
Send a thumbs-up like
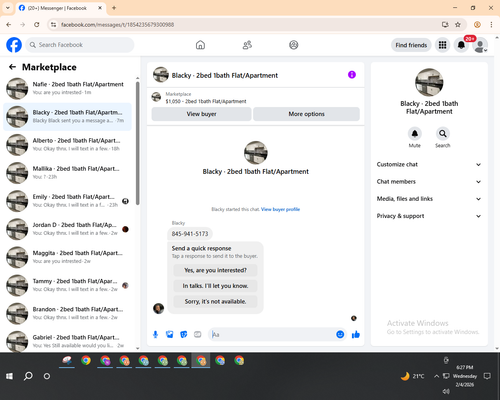coord(356,334)
